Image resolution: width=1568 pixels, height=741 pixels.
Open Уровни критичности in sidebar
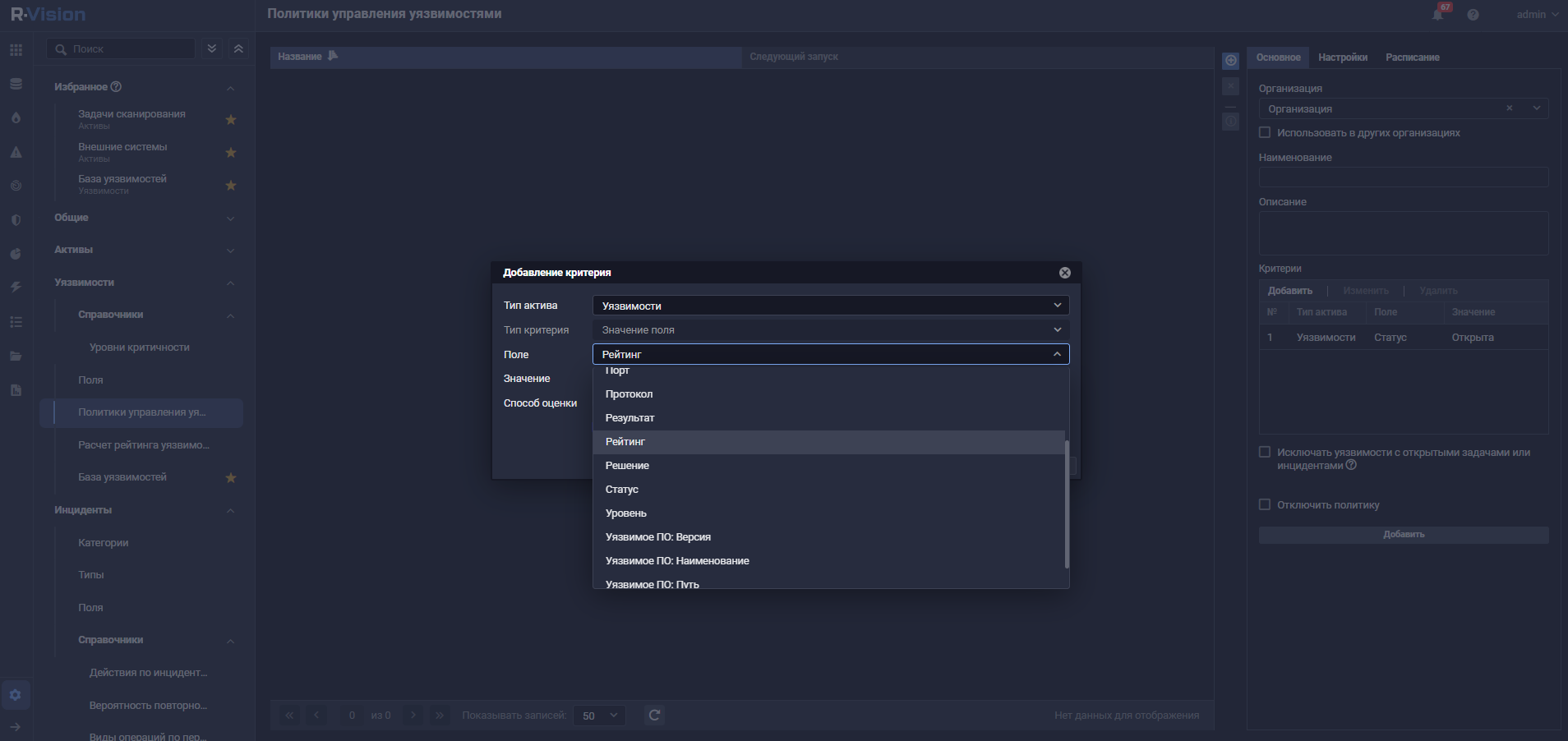[140, 347]
